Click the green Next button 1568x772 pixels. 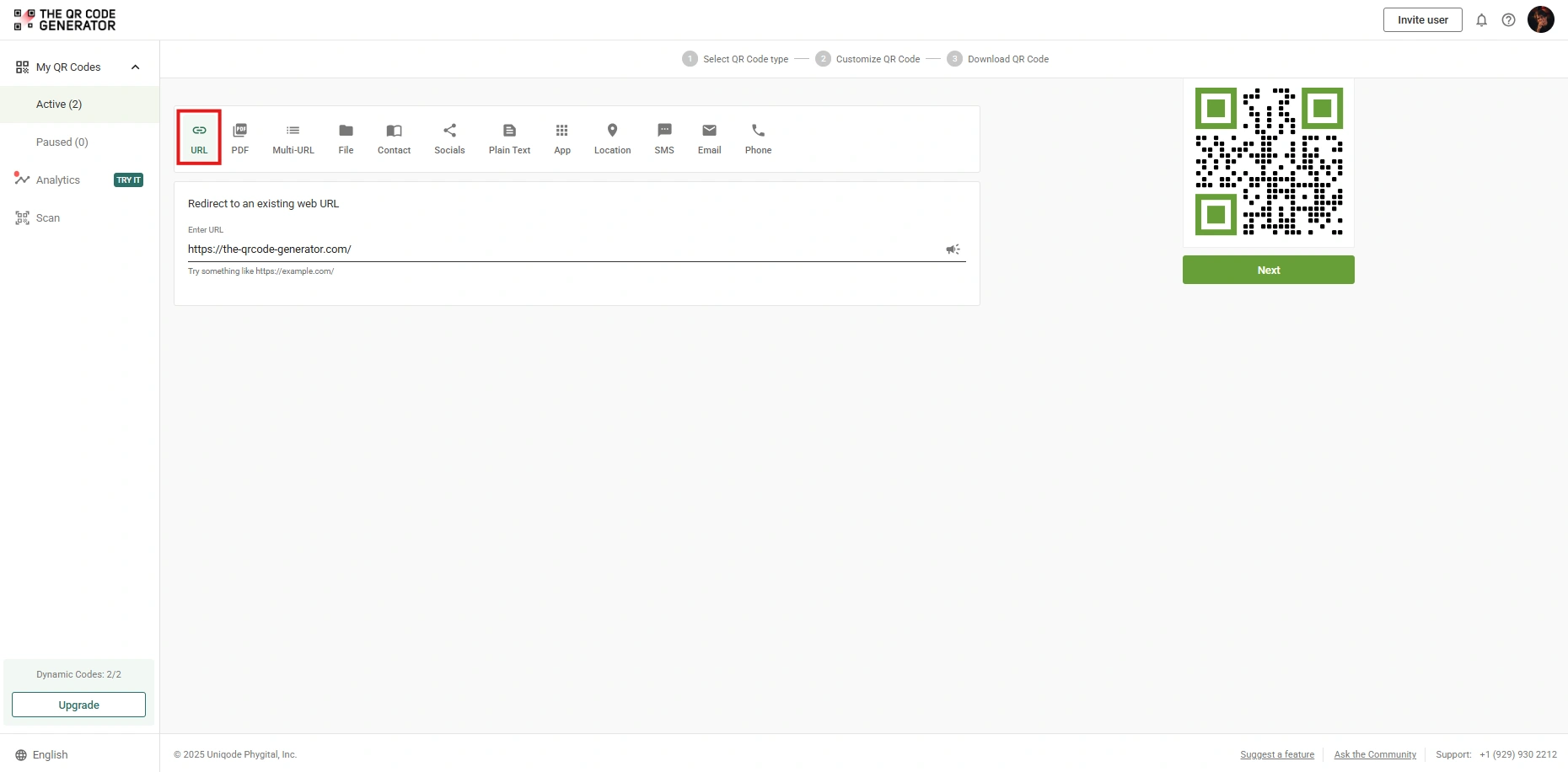(x=1268, y=270)
